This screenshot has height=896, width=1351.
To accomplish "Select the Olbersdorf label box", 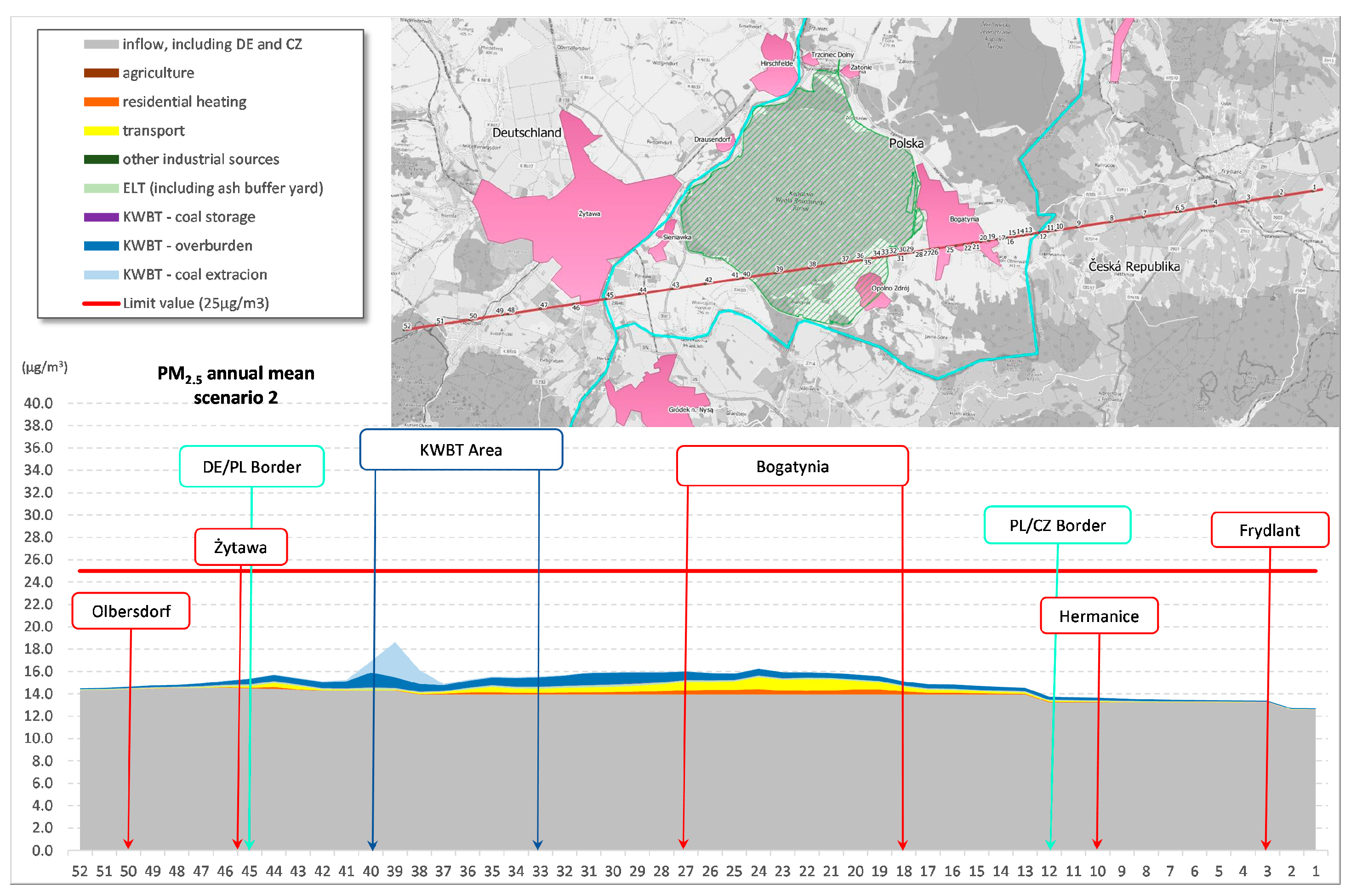I will point(131,611).
